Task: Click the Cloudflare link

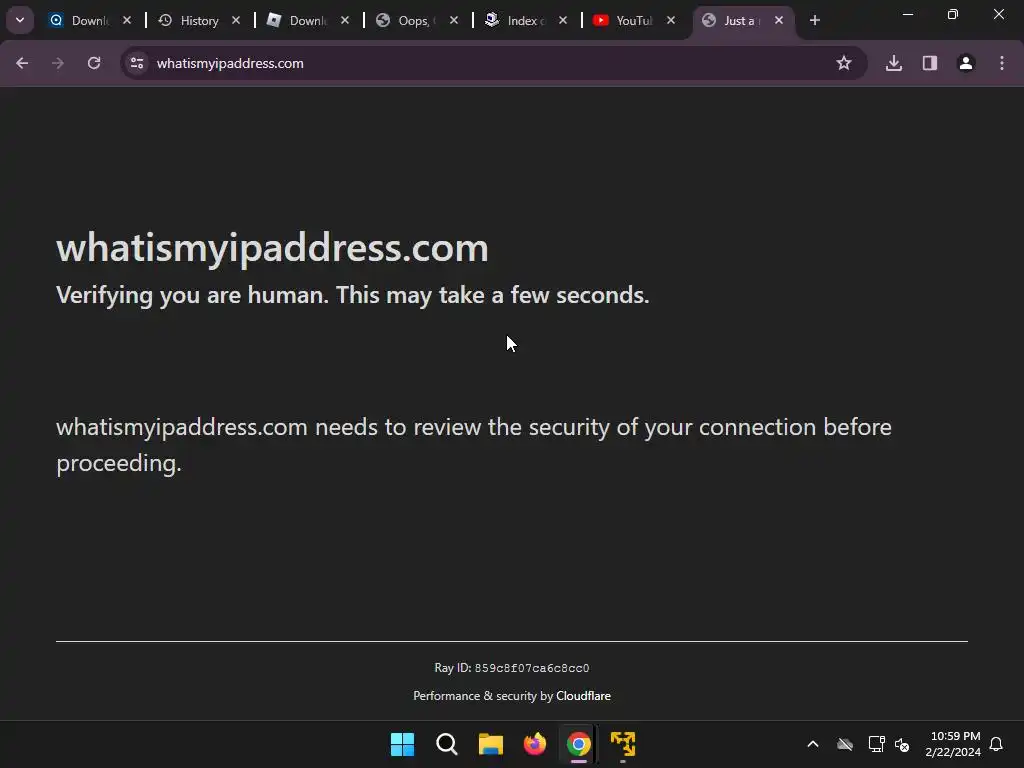Action: coord(583,696)
